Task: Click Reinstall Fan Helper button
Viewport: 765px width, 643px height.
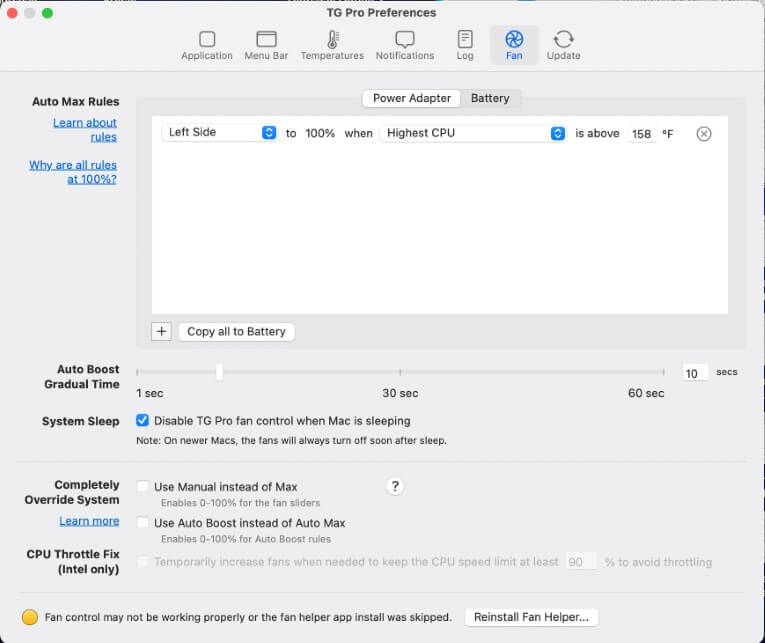Action: (x=531, y=617)
